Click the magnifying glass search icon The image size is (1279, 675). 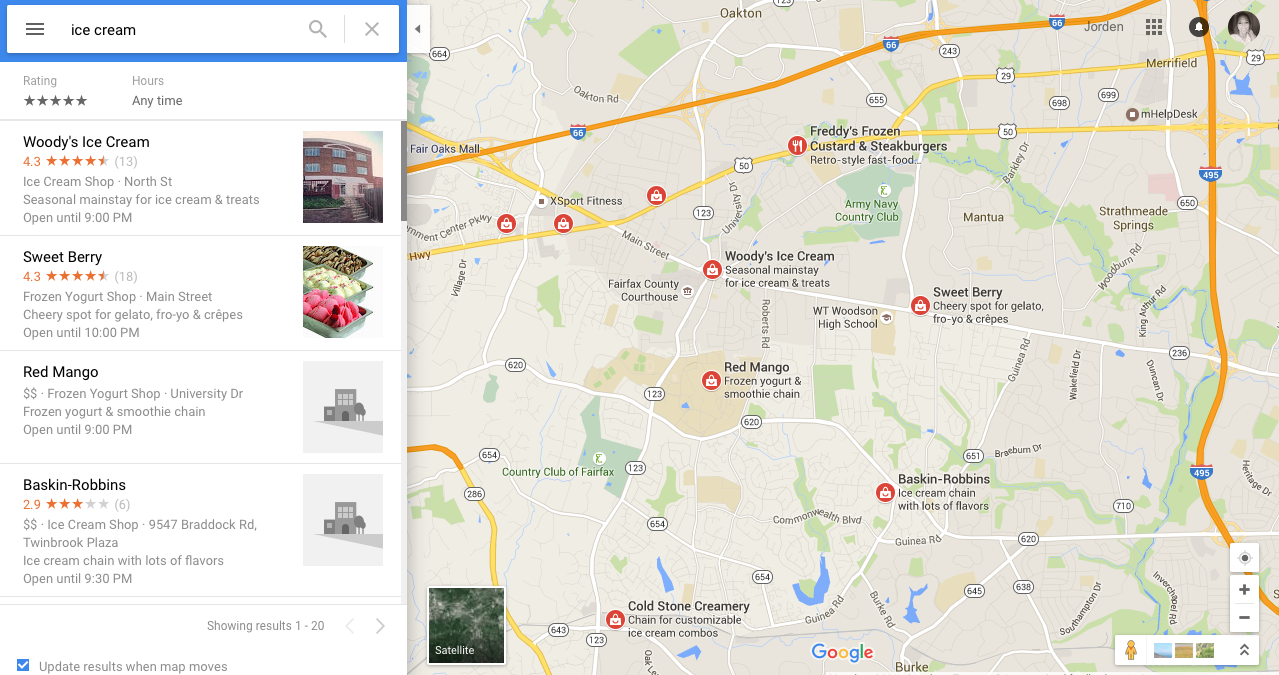(x=318, y=29)
